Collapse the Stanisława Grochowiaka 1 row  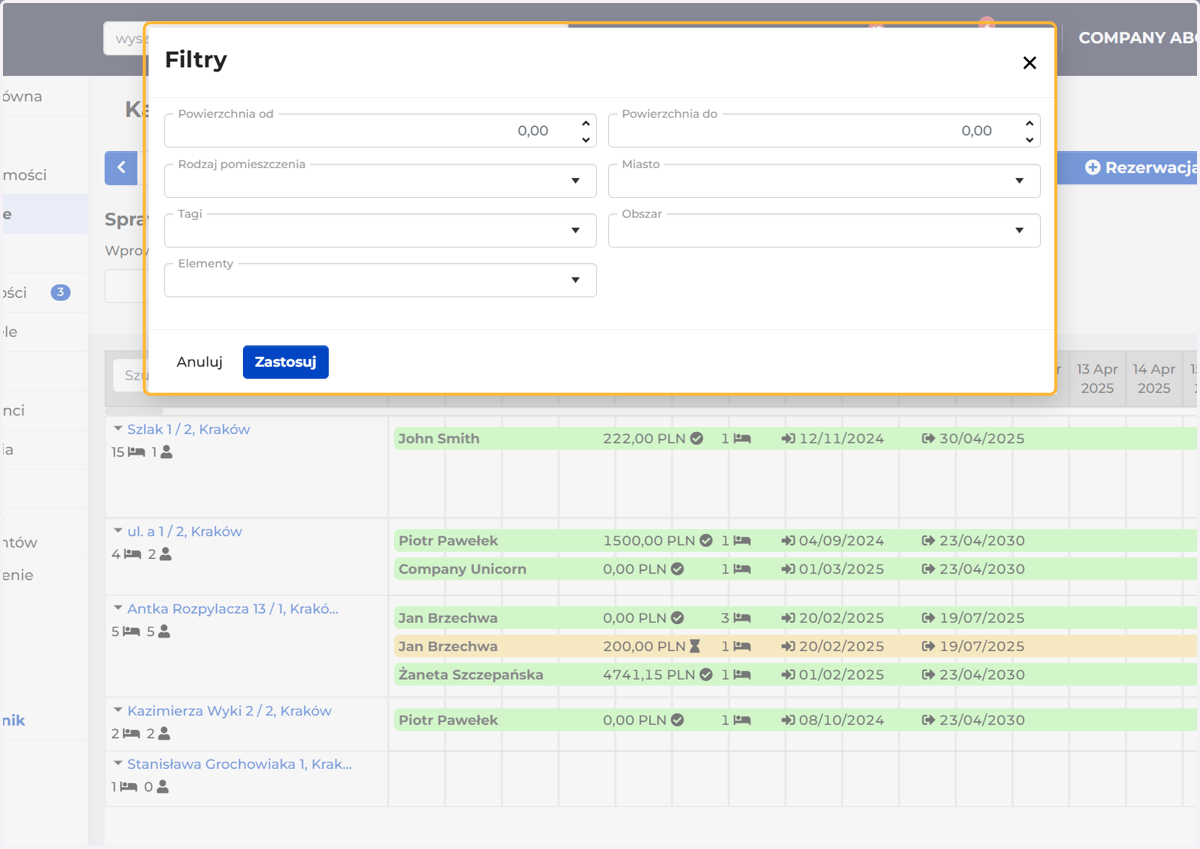point(118,764)
